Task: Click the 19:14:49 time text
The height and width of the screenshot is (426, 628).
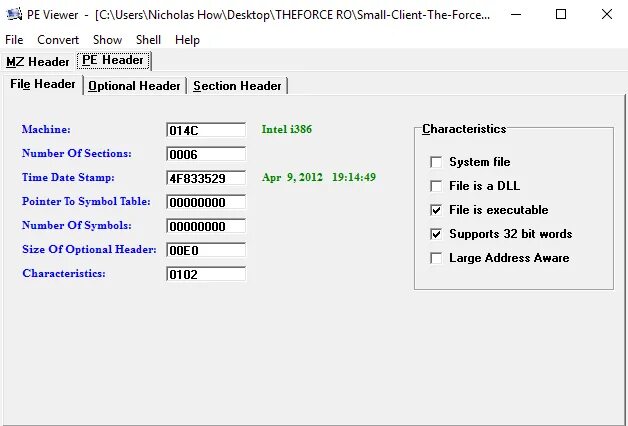Action: (x=354, y=177)
